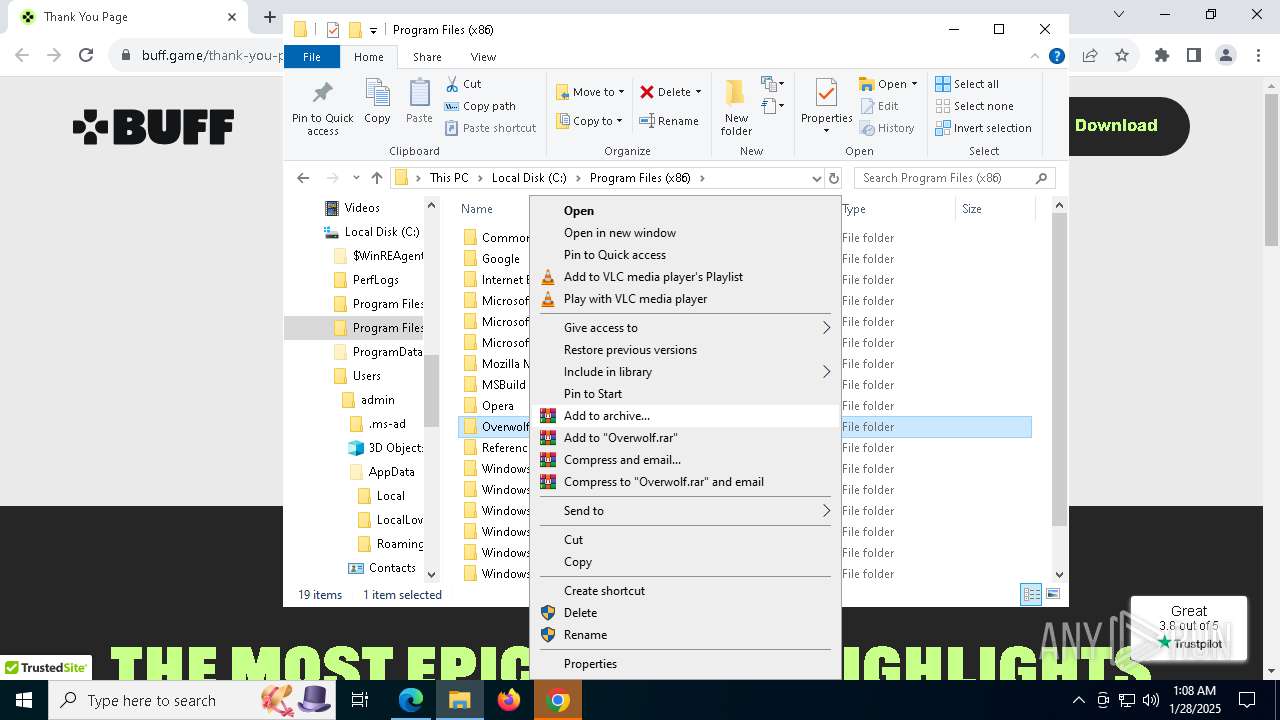Click Paste shortcut in ribbon
Viewport: 1280px width, 720px height.
click(x=490, y=128)
